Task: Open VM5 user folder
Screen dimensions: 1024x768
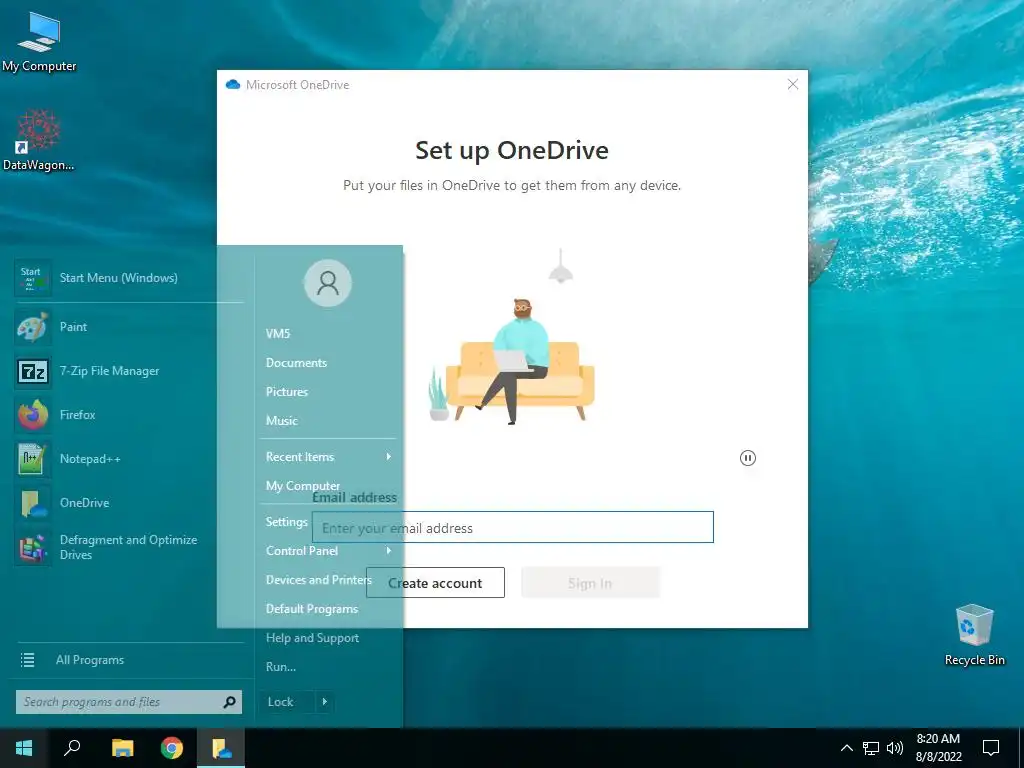Action: pos(278,334)
